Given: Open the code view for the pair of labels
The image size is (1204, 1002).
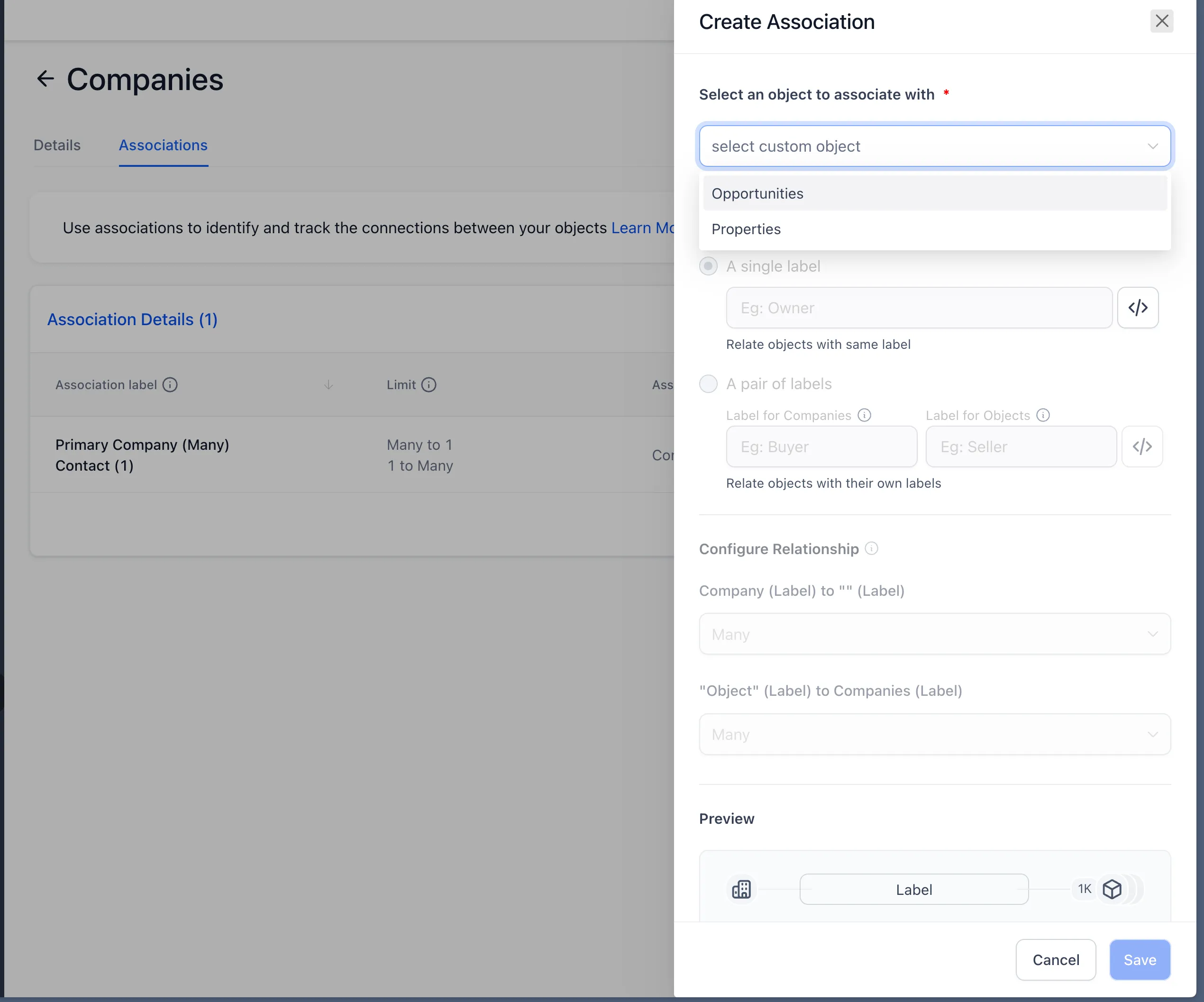Looking at the screenshot, I should pos(1142,446).
